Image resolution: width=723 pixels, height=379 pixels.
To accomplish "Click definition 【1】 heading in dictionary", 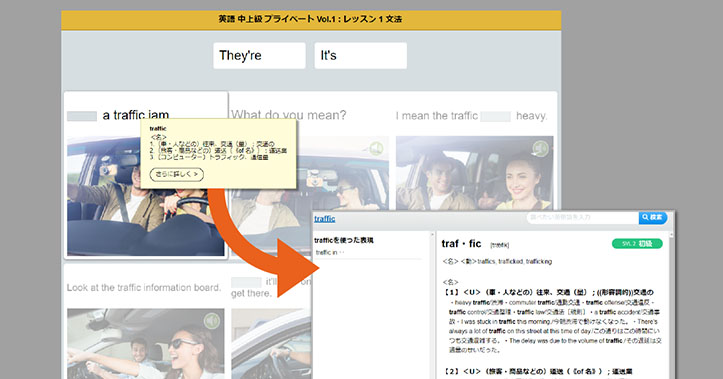I will (x=549, y=292).
